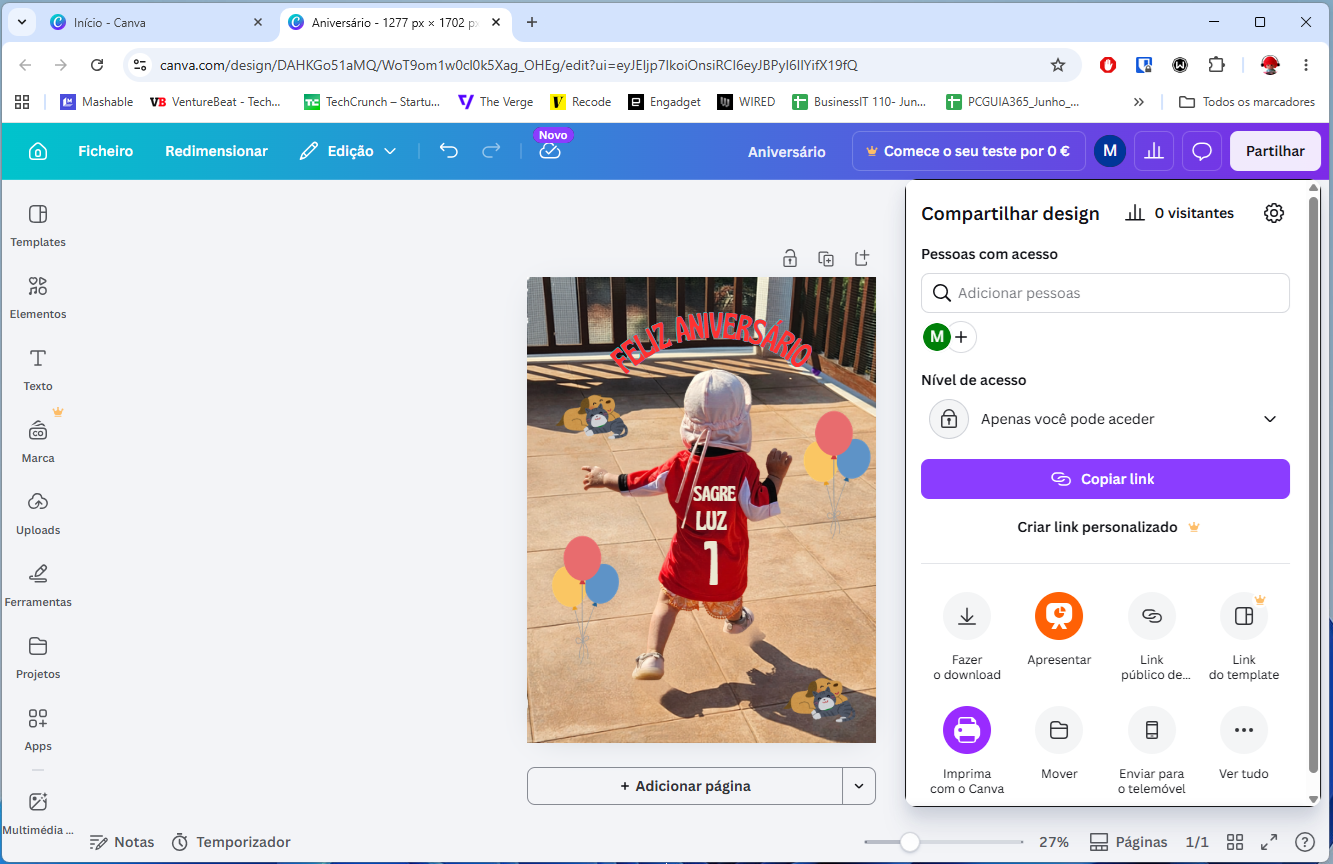Click the 0 visitantes stats
The width and height of the screenshot is (1333, 864).
click(1180, 213)
